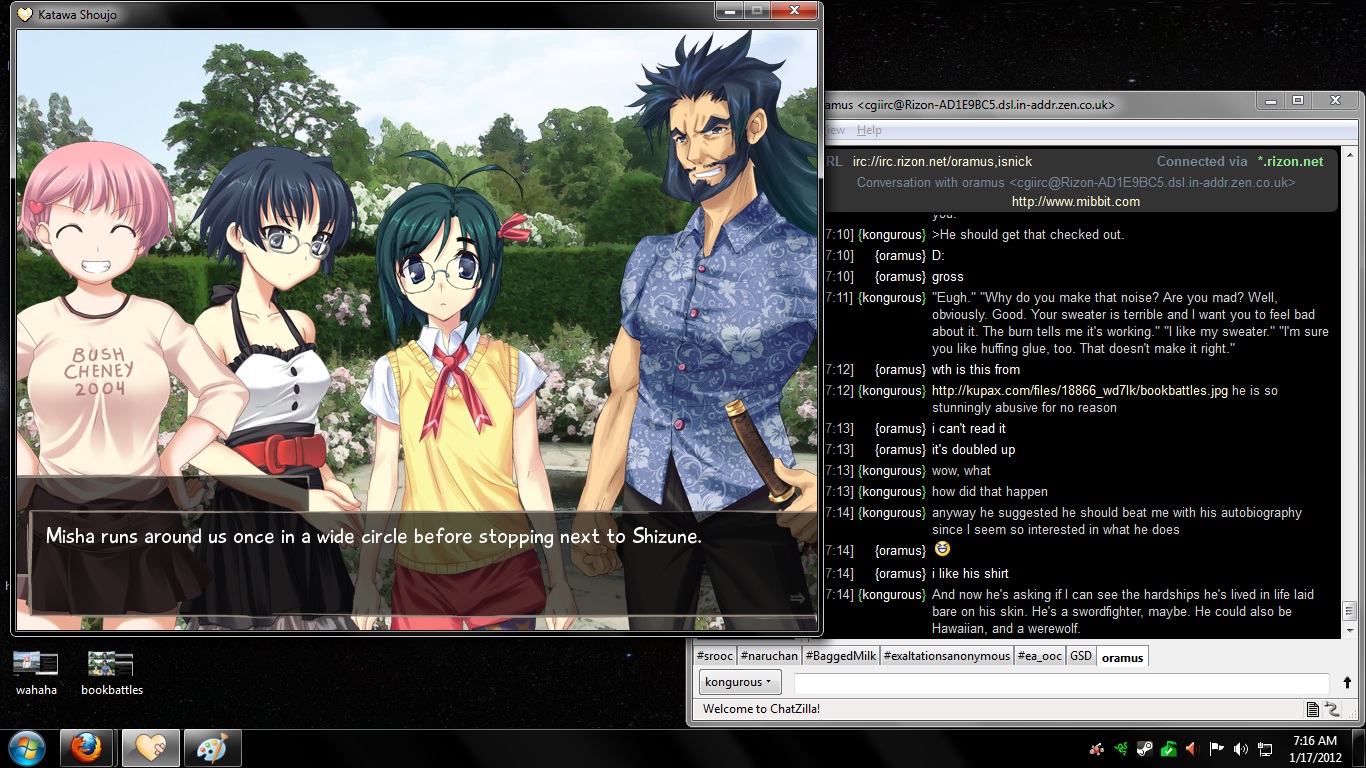1366x768 pixels.
Task: Open the bookbattles.jpg link in chat
Action: click(x=1080, y=391)
